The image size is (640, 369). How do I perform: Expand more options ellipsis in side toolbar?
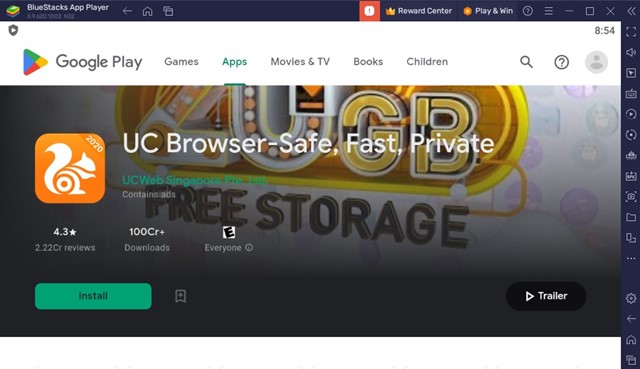coord(631,258)
